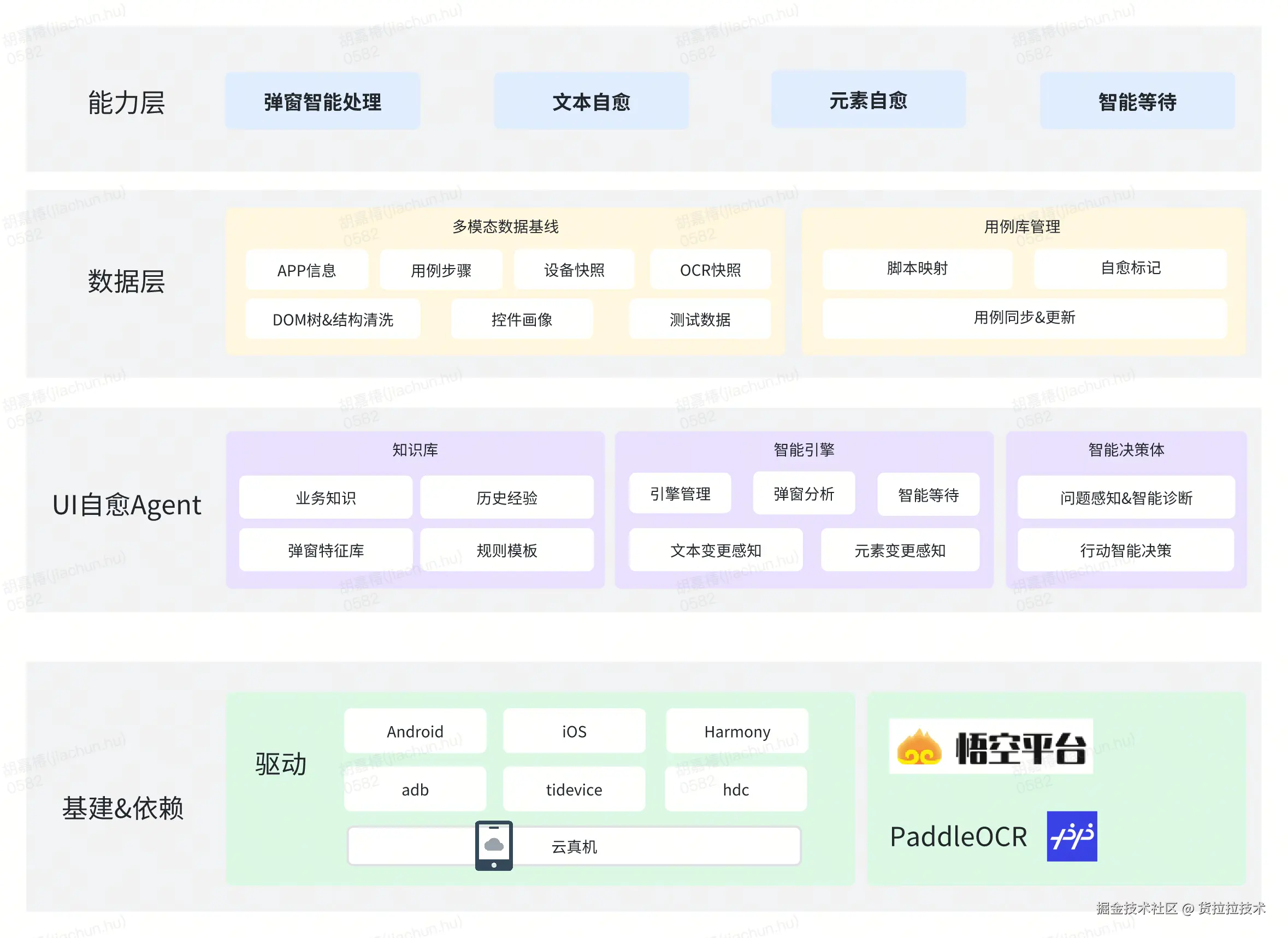Viewport: 1288px width, 938px height.
Task: Click the 悟空平台 flame logo
Action: [919, 747]
